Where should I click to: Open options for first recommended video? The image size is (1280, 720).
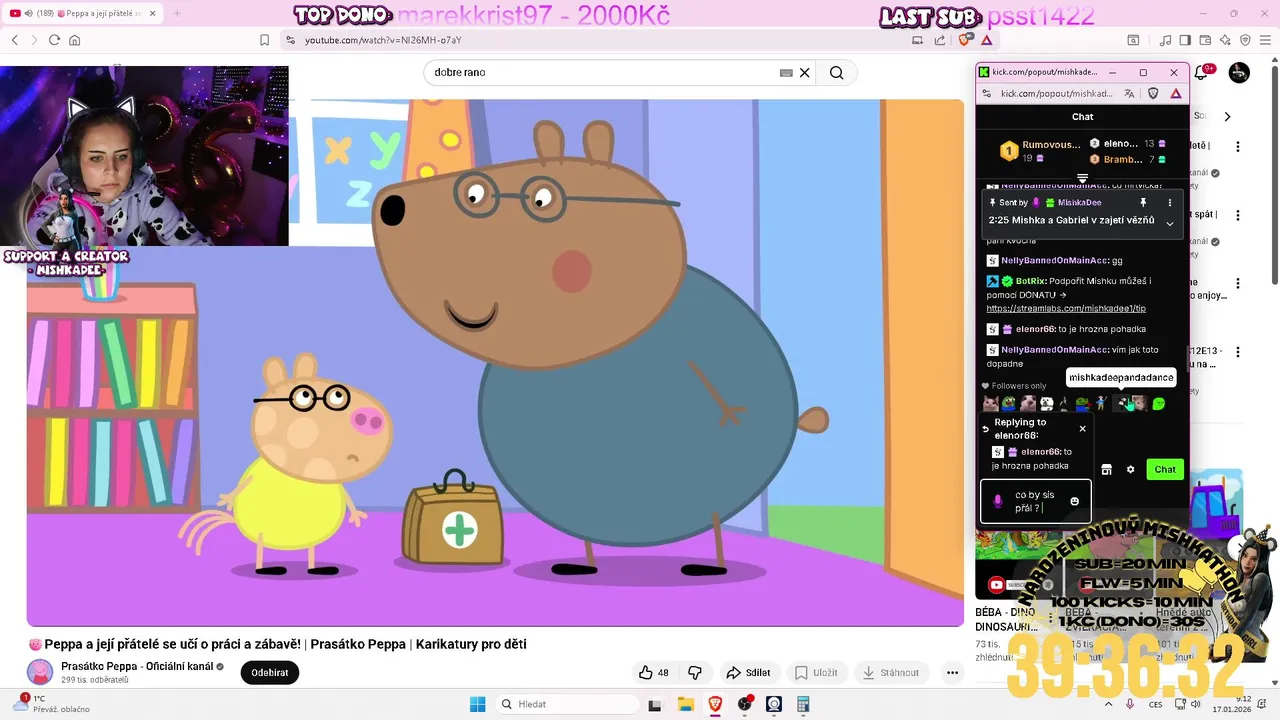(1238, 146)
